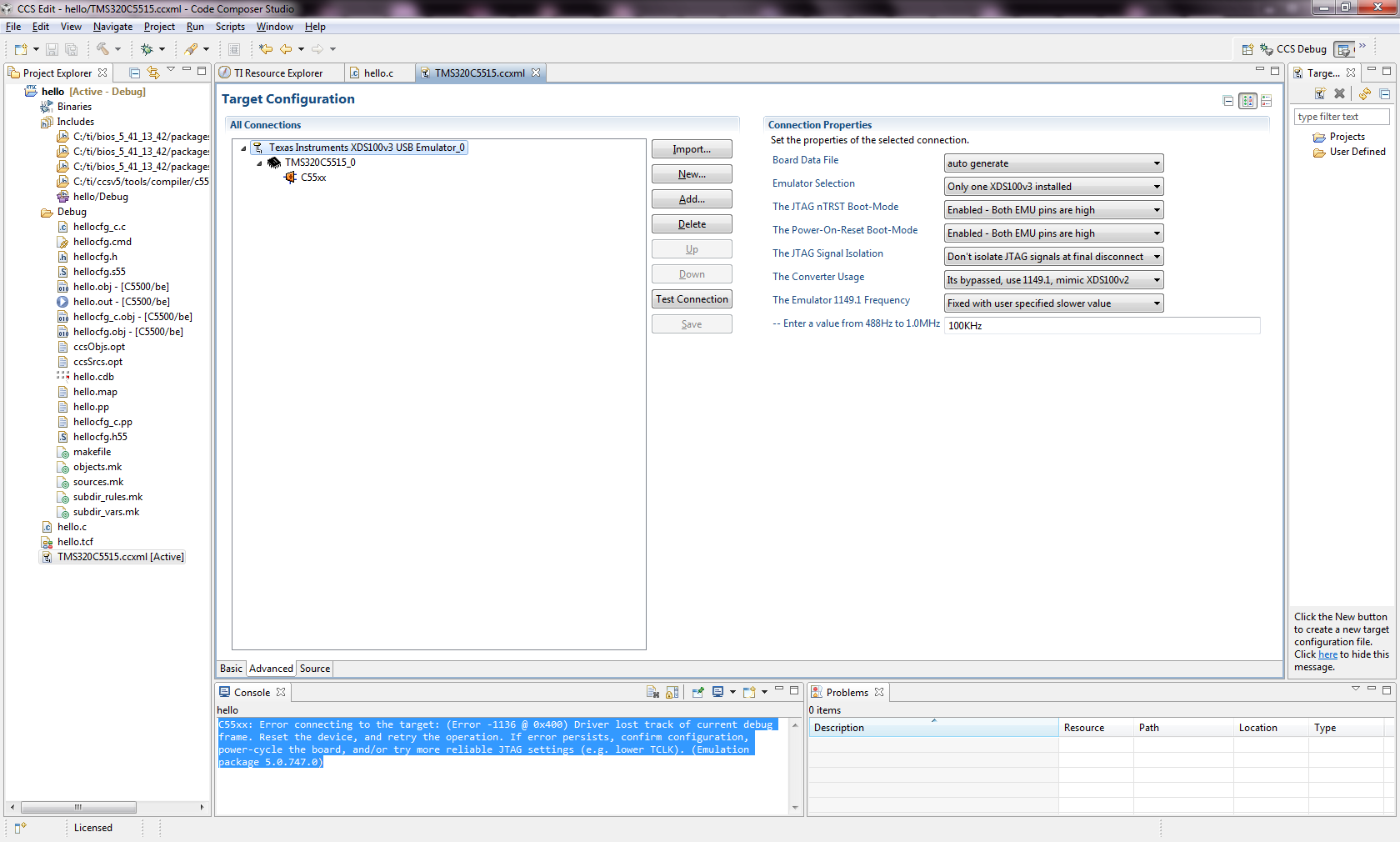Click the New... button

[692, 174]
